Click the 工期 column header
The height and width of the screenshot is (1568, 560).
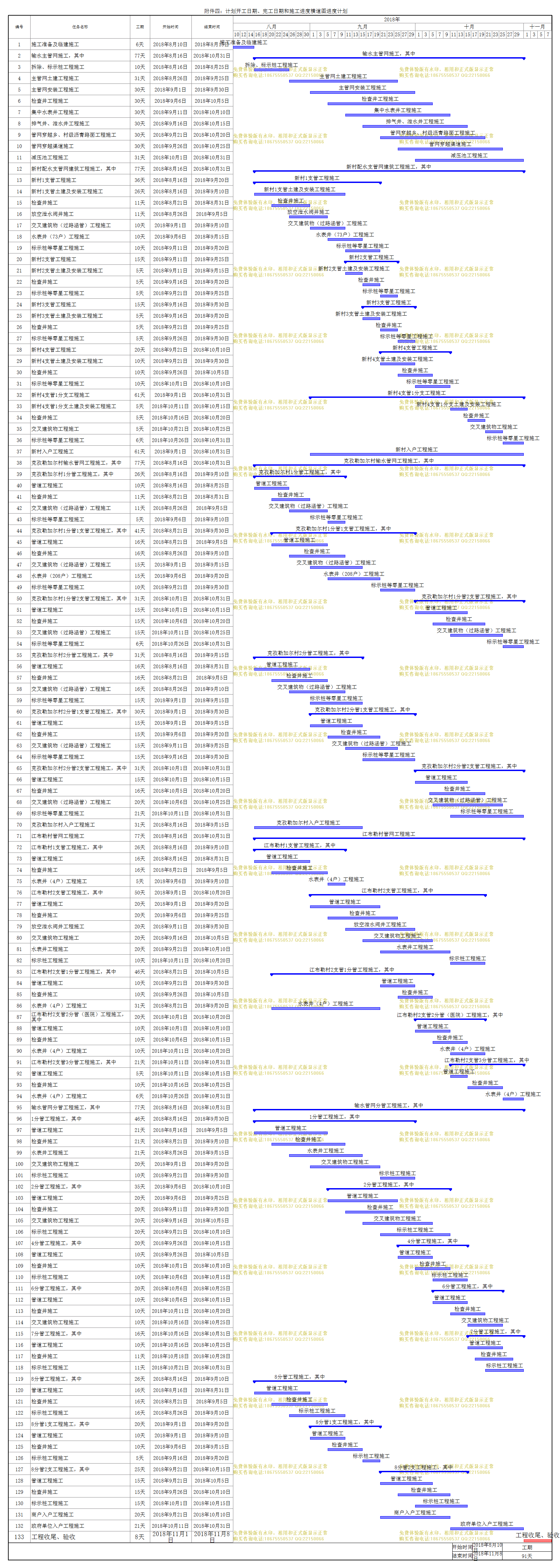click(x=140, y=27)
